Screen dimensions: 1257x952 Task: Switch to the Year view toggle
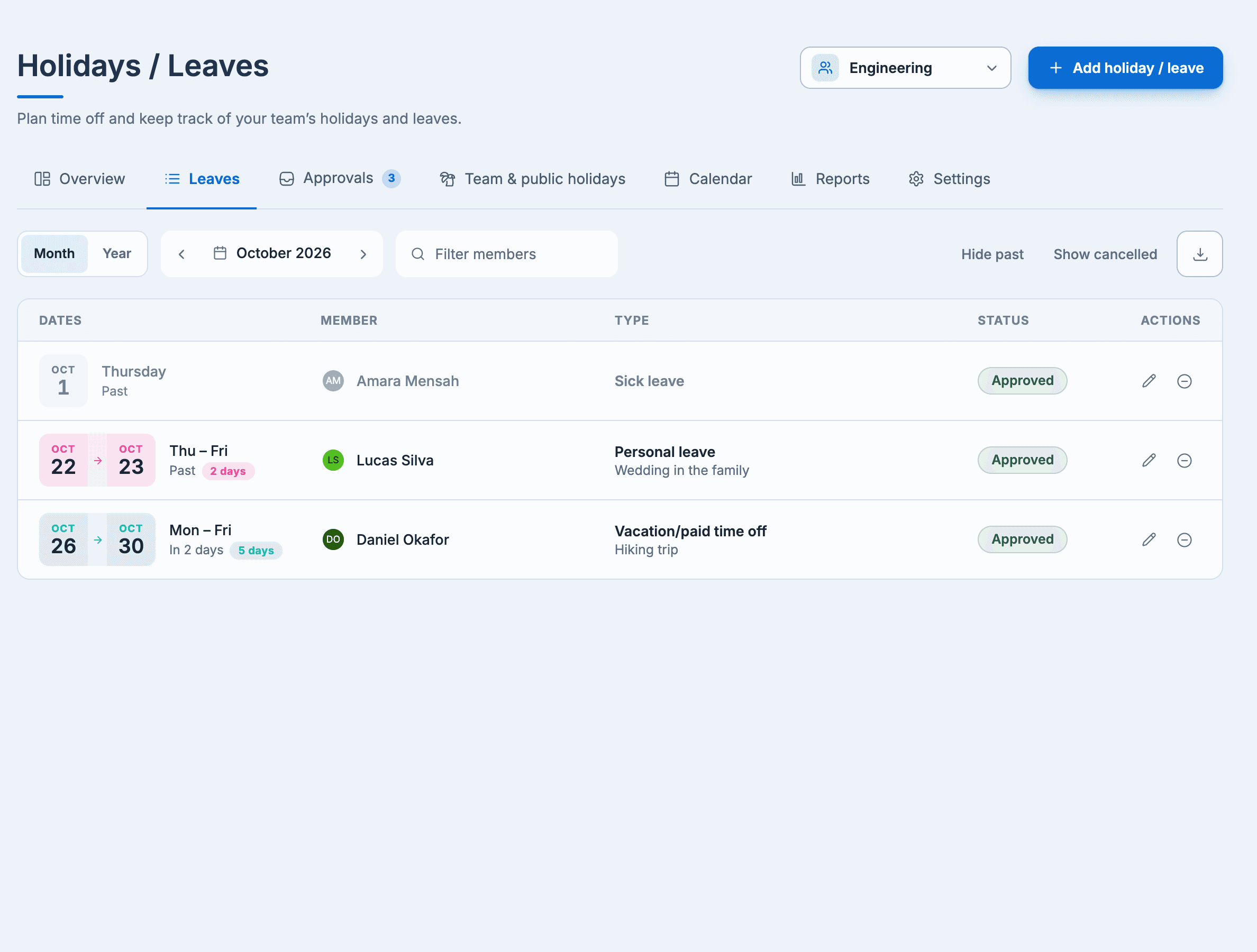pos(117,254)
